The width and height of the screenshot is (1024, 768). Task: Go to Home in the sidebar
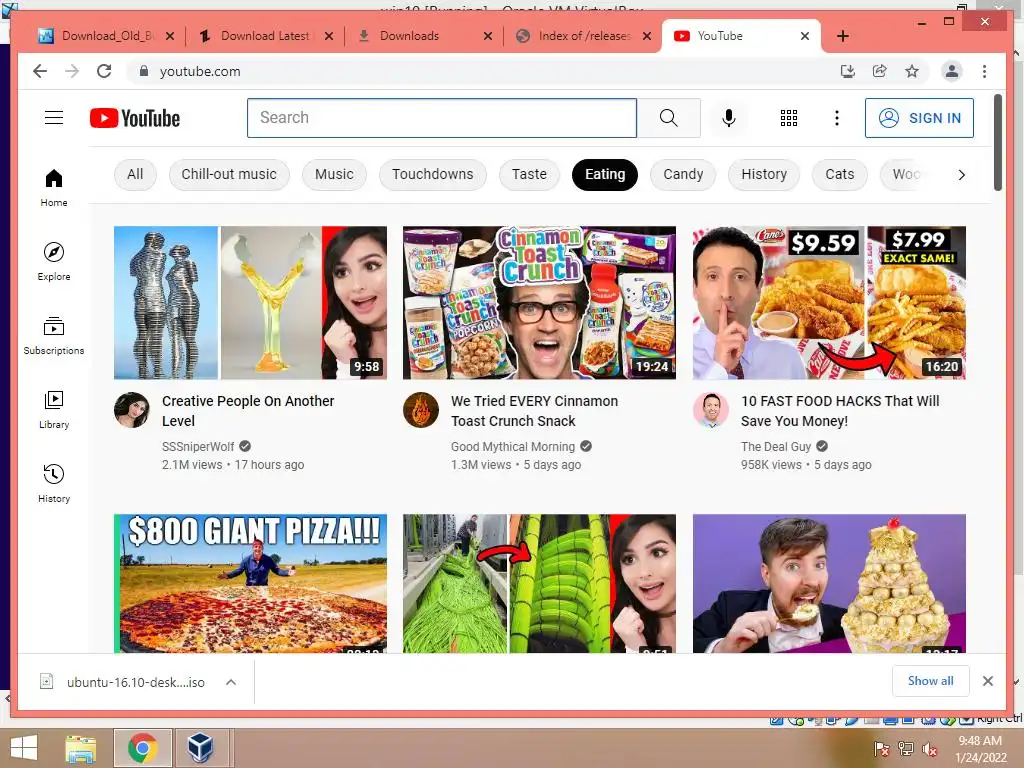click(x=54, y=188)
